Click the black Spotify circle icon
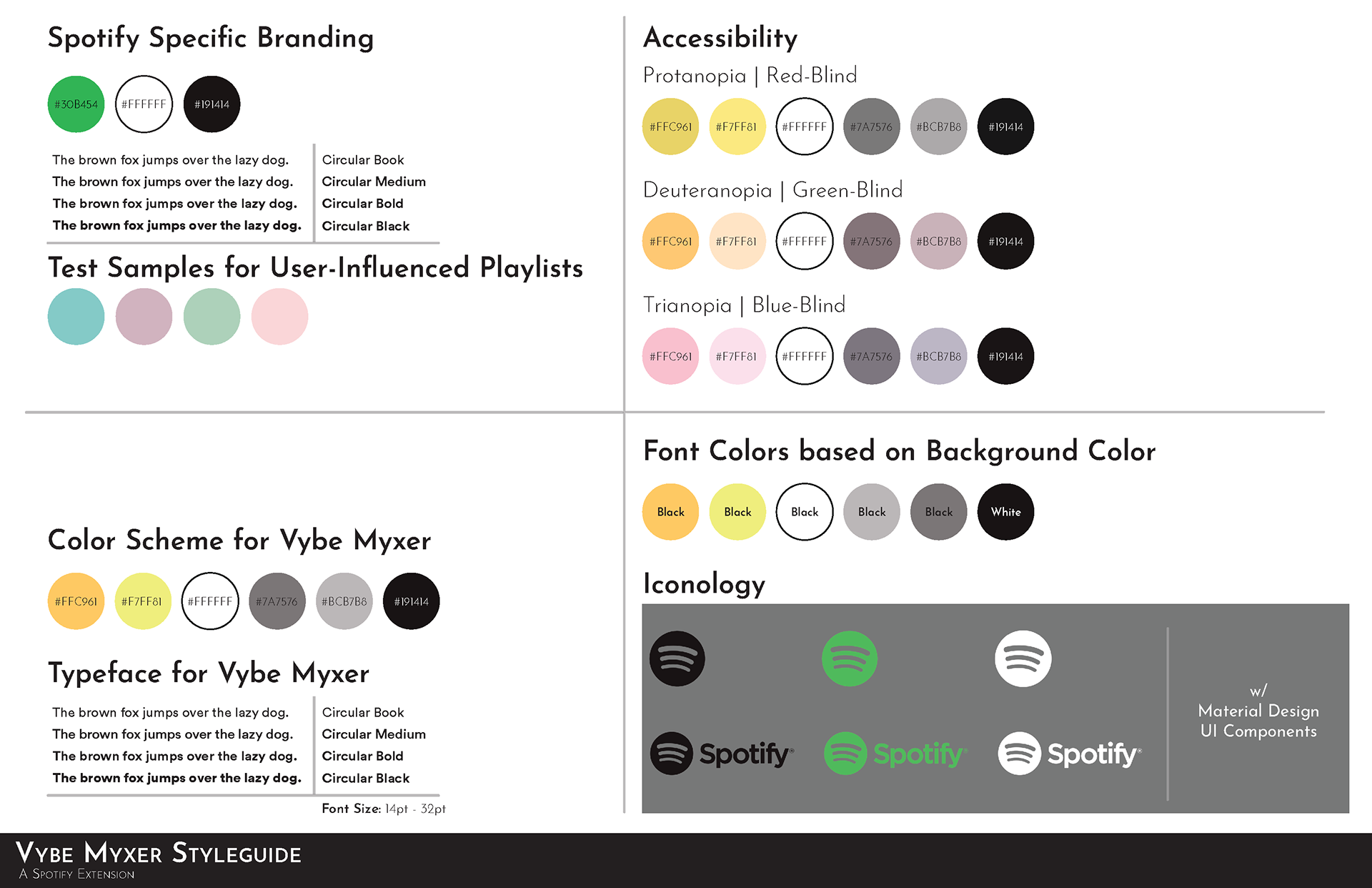This screenshot has height=888, width=1372. tap(677, 658)
